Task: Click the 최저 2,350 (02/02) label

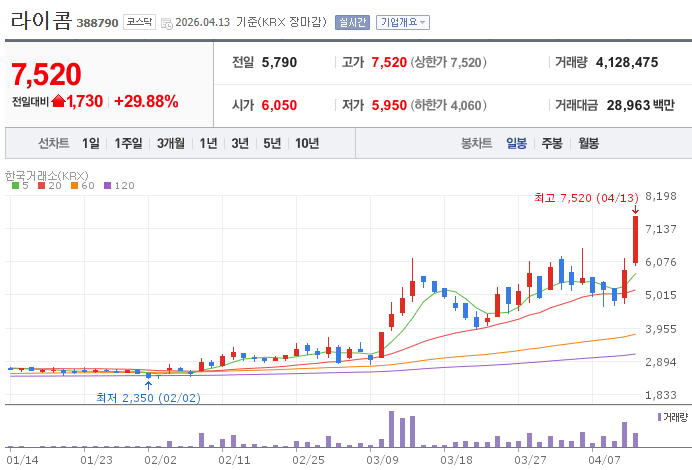Action: [x=148, y=398]
